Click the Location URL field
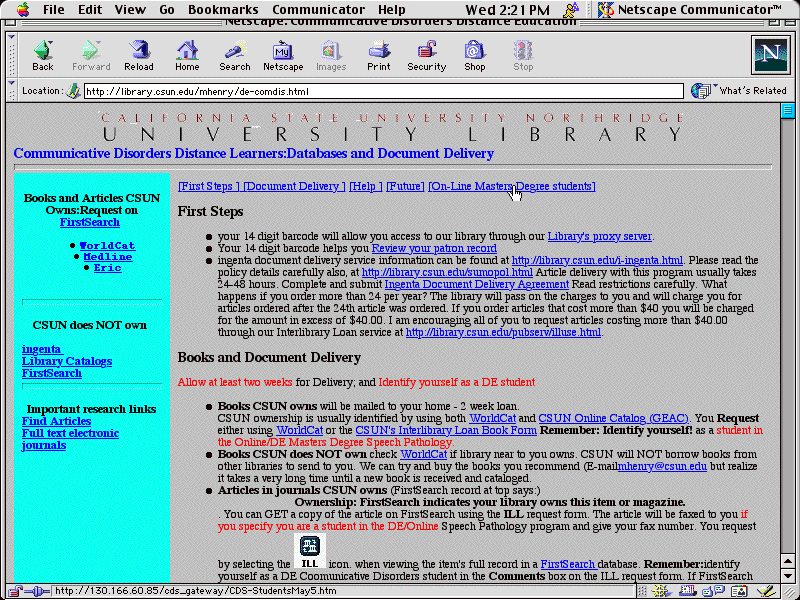Image resolution: width=800 pixels, height=600 pixels. click(384, 91)
